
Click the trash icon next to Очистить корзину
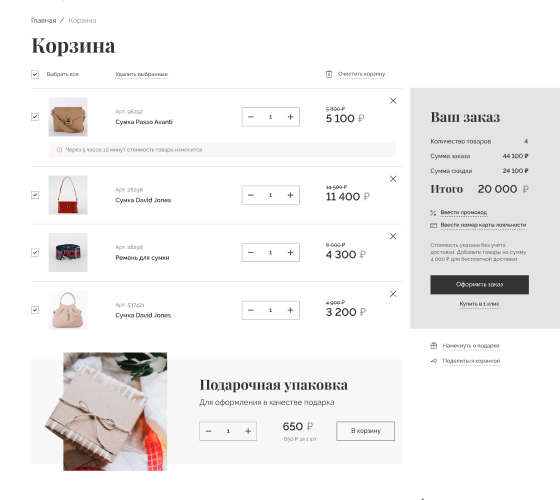(329, 74)
